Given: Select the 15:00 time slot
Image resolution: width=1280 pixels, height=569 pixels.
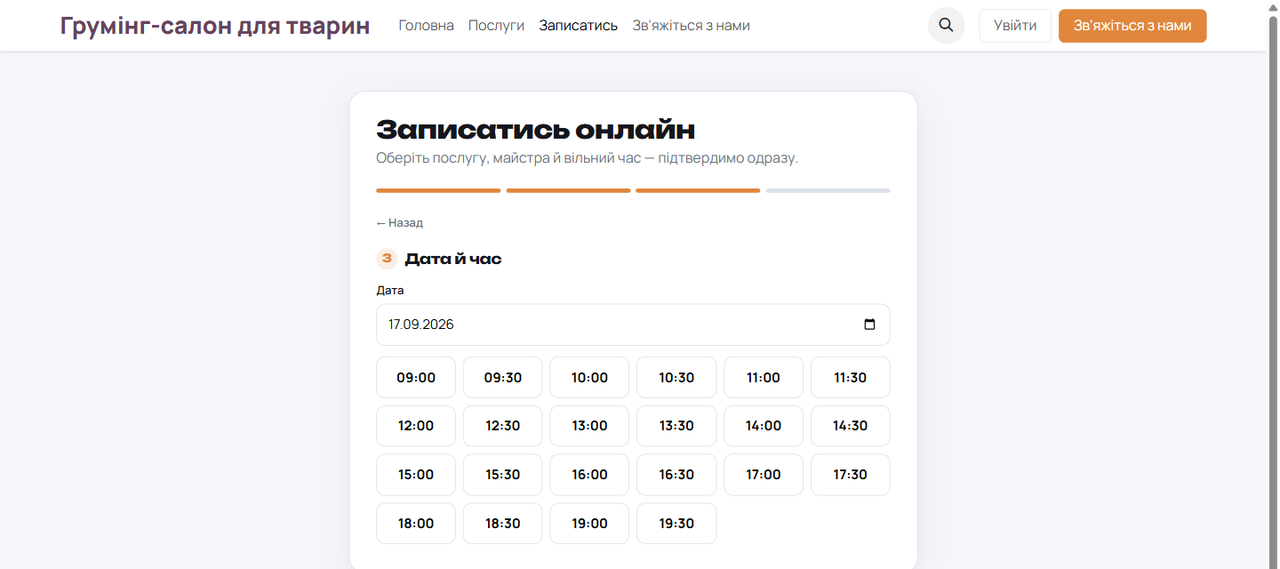Looking at the screenshot, I should pyautogui.click(x=416, y=475).
